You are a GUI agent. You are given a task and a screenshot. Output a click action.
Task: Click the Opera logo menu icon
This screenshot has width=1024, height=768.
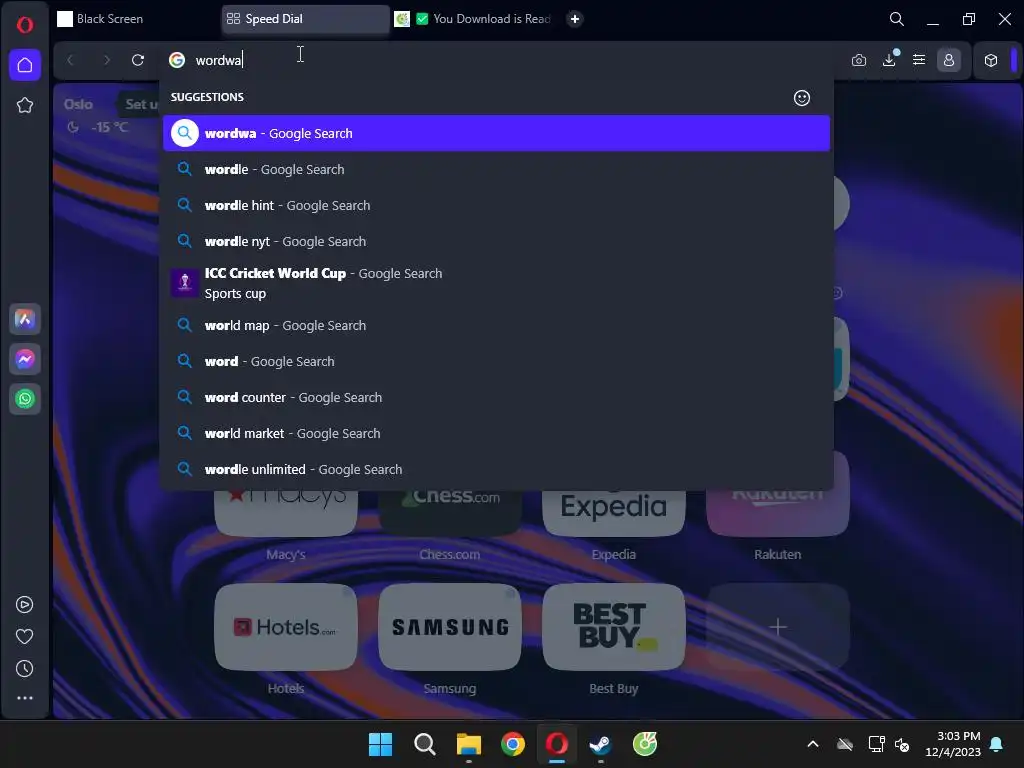(25, 25)
